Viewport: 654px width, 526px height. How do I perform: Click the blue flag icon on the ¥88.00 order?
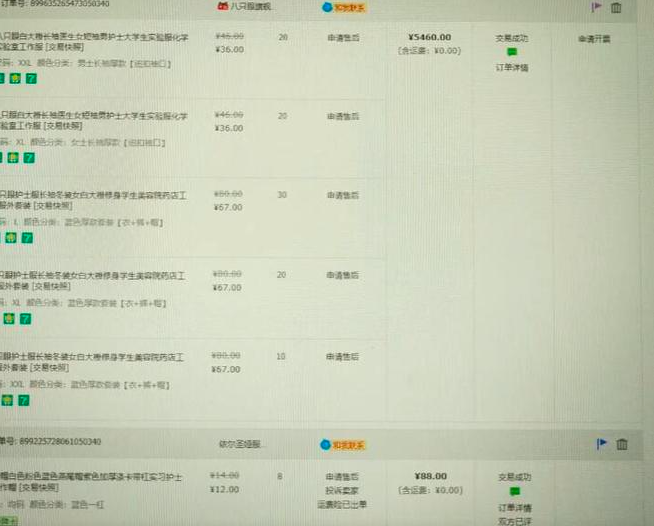click(x=602, y=444)
